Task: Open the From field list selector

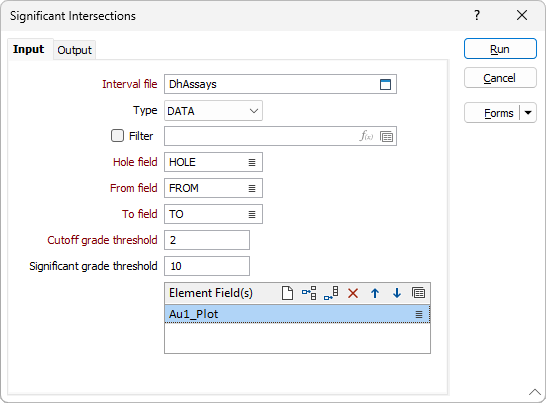Action: (x=252, y=188)
